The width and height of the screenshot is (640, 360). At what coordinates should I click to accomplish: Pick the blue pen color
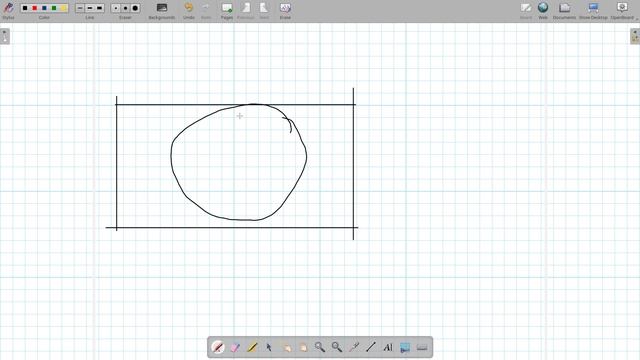click(44, 8)
